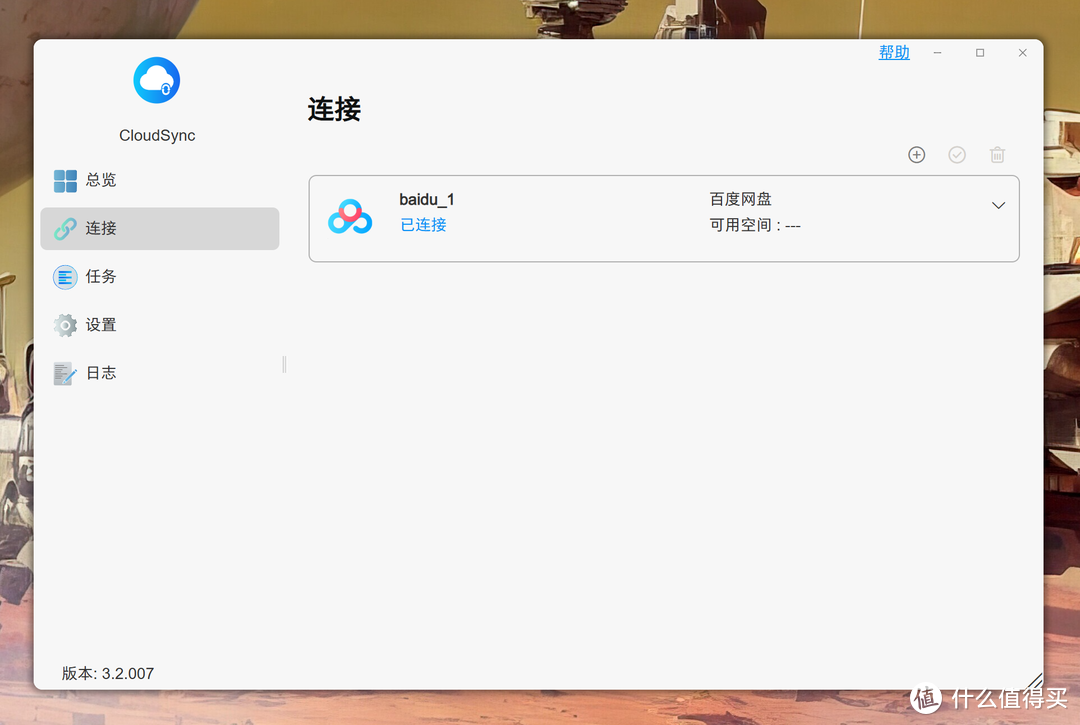Viewport: 1080px width, 725px height.
Task: Click the 已连接 status text
Action: (x=423, y=225)
